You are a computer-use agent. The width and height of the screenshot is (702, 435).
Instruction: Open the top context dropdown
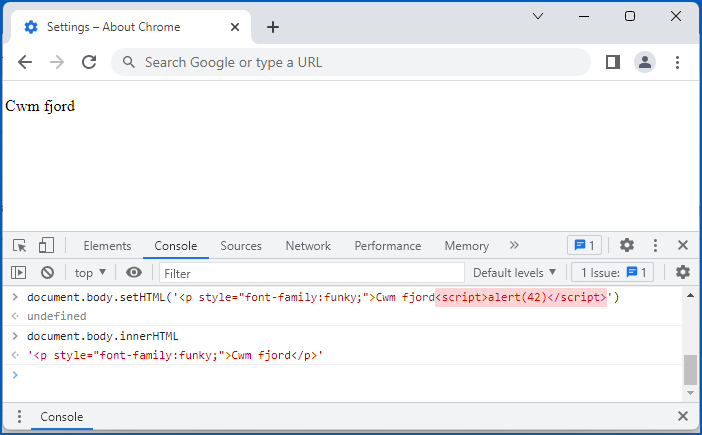(x=90, y=273)
